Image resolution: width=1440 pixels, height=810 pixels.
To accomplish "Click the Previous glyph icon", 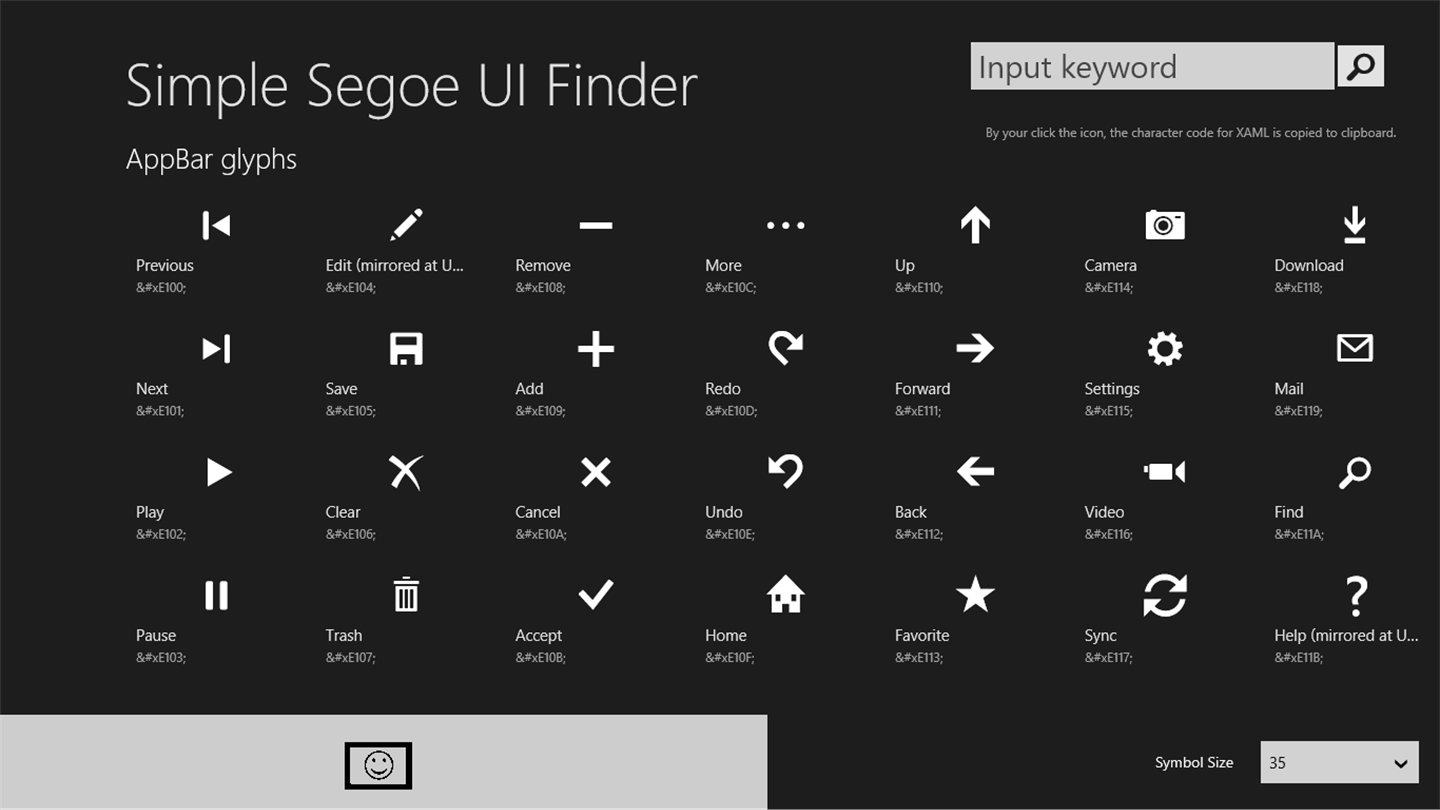I will [x=216, y=226].
